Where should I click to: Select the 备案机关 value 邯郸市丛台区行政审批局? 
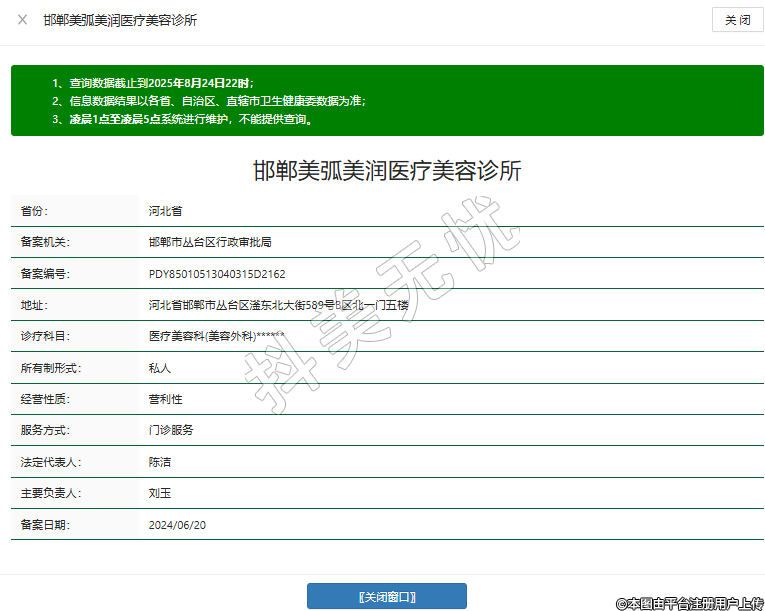[x=210, y=242]
